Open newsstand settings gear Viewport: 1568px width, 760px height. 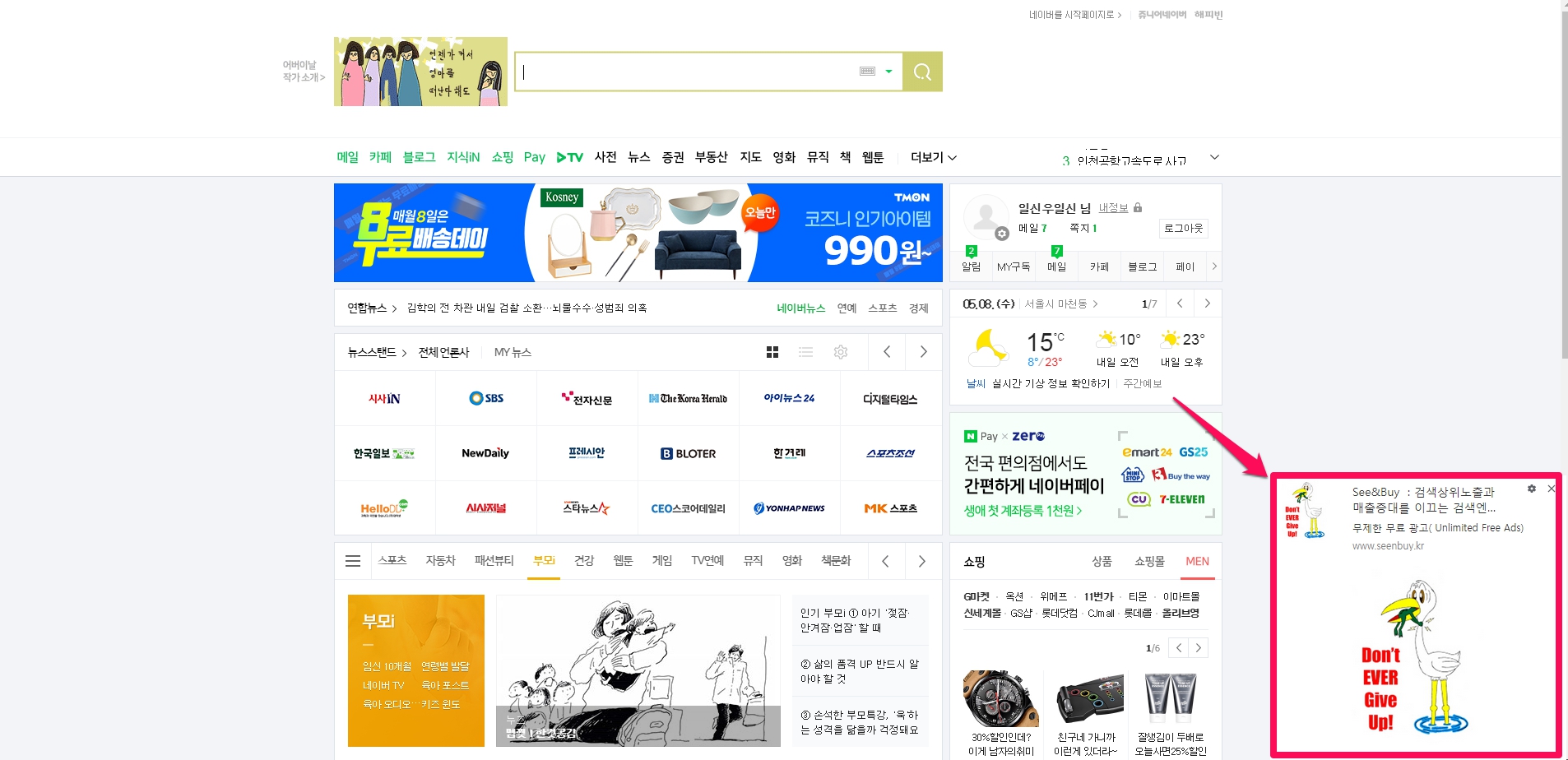(x=840, y=352)
